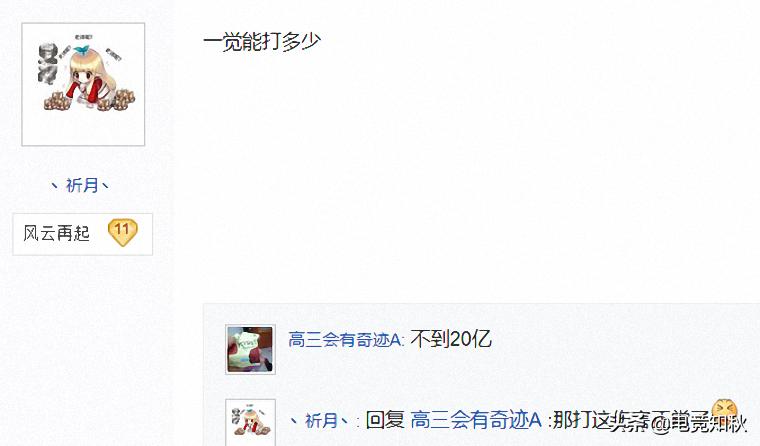Screen dimensions: 760x446
Task: Click the word 回复 in the second comment
Action: 385,420
